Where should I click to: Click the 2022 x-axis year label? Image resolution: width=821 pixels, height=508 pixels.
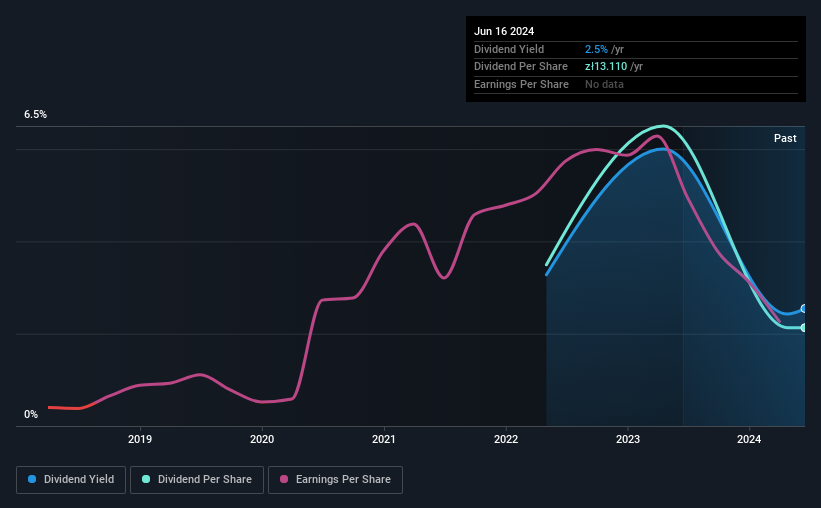(x=506, y=439)
